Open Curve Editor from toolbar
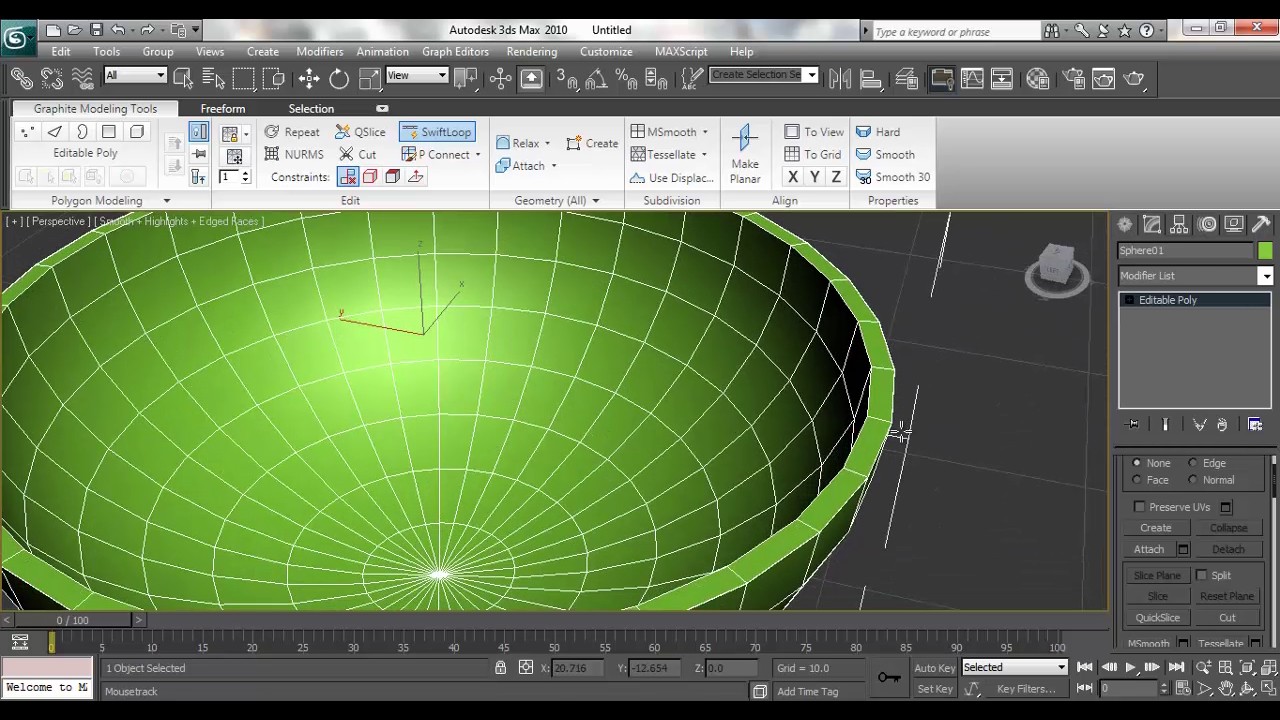This screenshot has width=1280, height=720. 972,78
